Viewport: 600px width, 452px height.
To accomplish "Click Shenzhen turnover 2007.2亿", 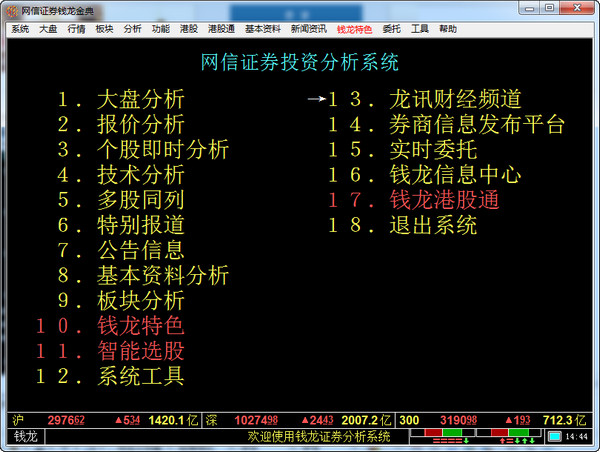I will point(366,420).
